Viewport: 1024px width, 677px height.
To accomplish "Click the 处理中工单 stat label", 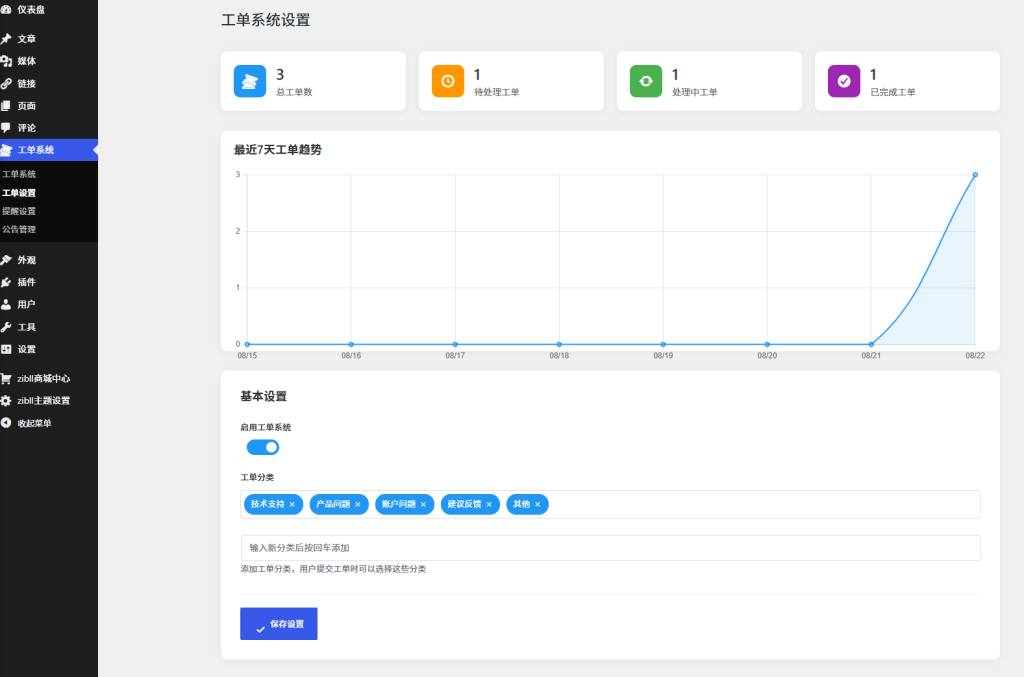I will (694, 92).
